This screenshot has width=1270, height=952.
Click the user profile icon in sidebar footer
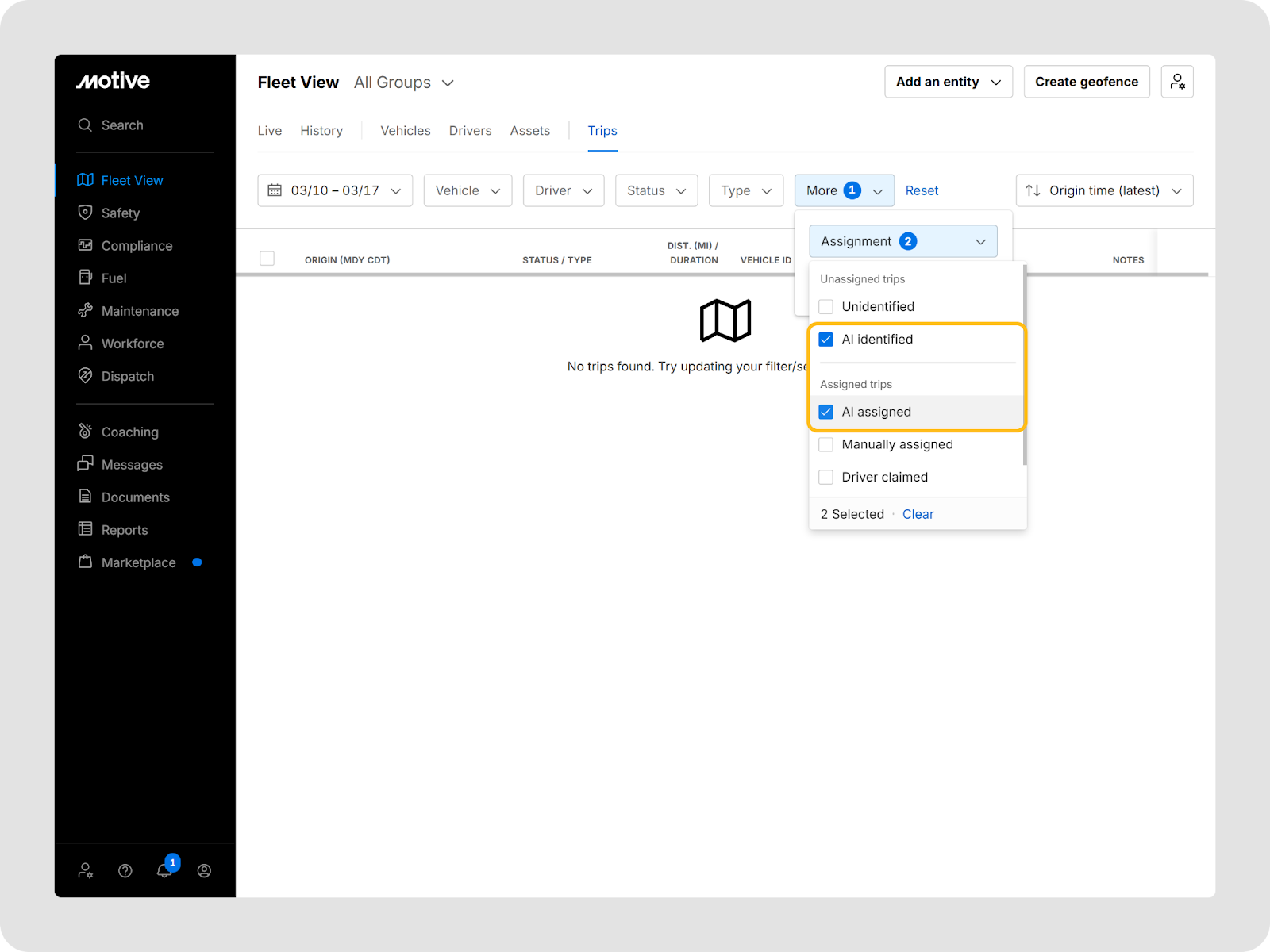(x=204, y=870)
